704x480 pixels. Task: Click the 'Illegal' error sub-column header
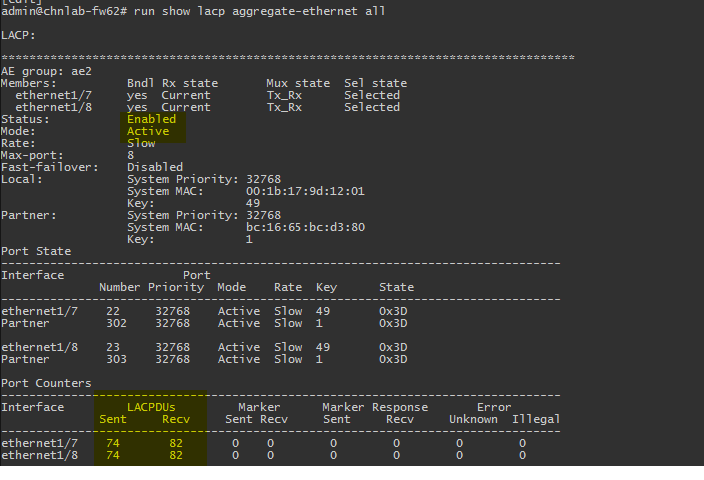pos(535,419)
